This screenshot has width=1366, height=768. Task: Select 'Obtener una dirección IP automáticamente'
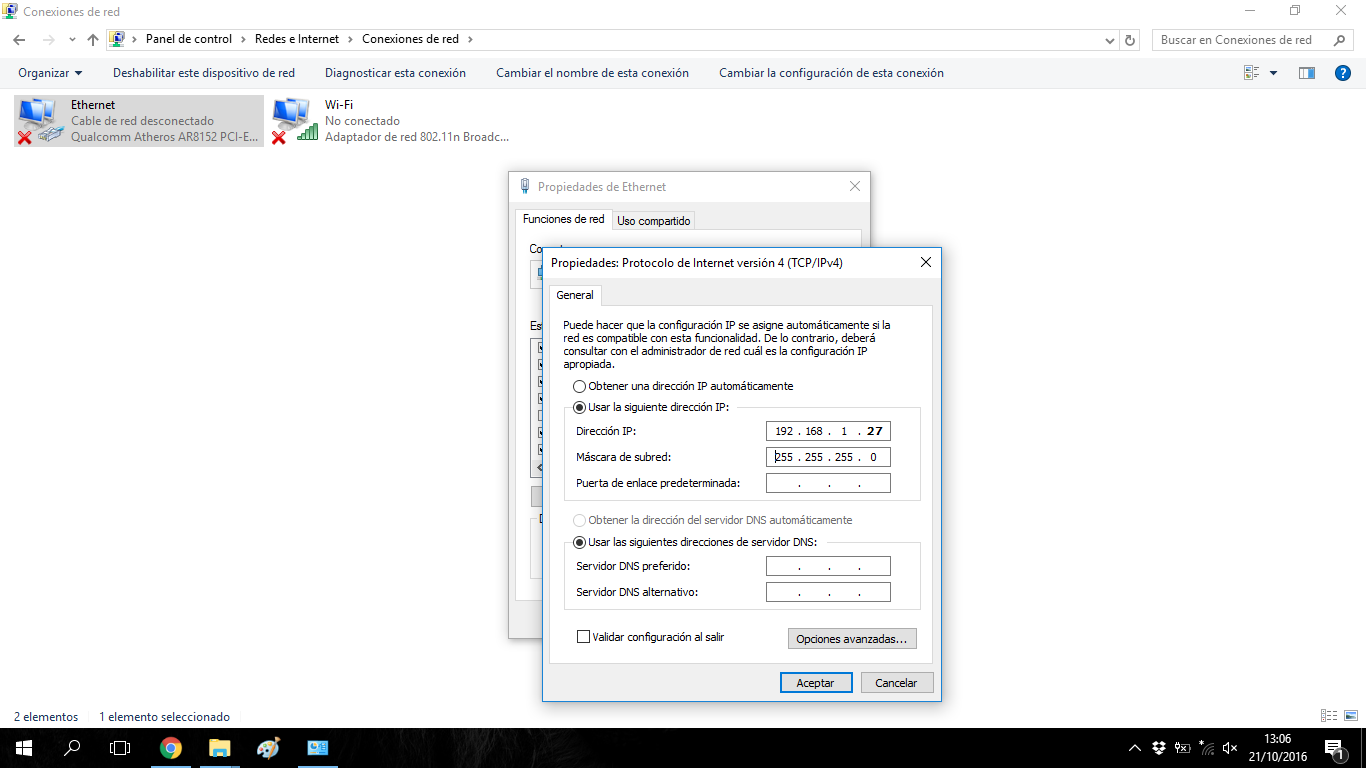tap(580, 386)
